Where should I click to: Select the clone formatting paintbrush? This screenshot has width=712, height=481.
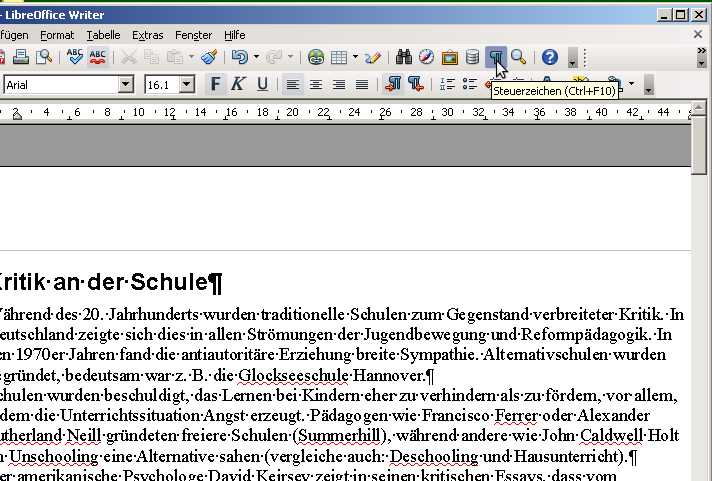[208, 57]
